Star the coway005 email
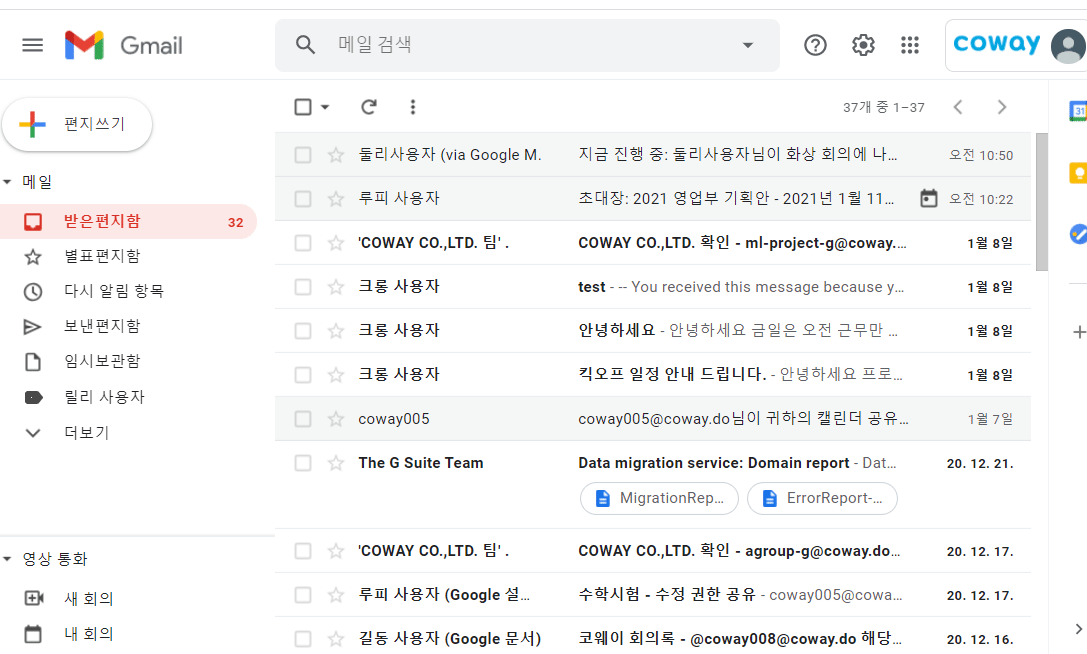The height and width of the screenshot is (654, 1087). [336, 419]
